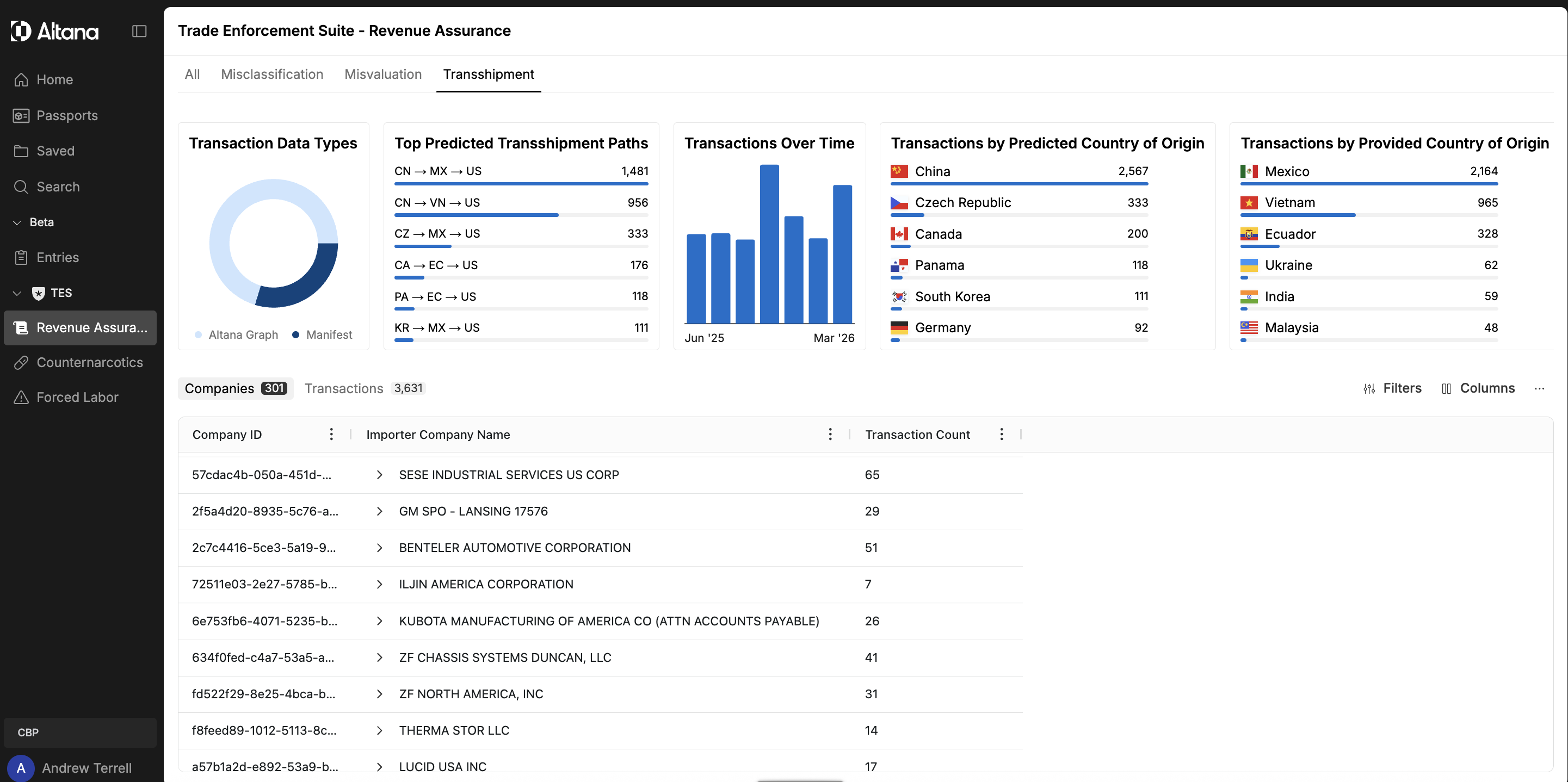Select the Transshipment tab

[x=489, y=75]
